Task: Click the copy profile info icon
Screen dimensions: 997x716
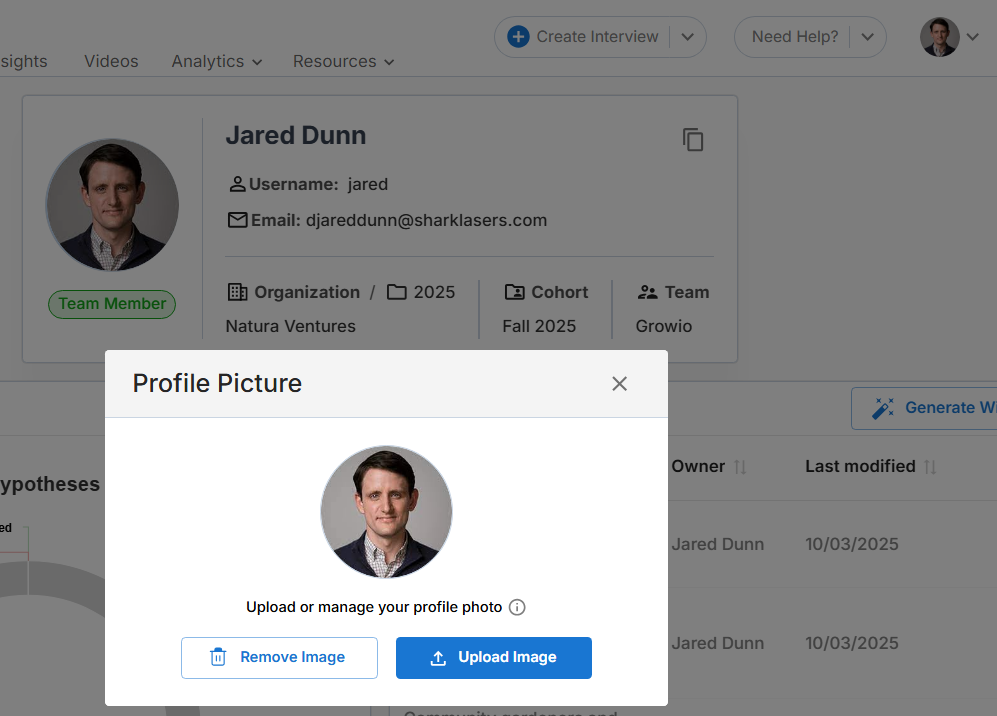Action: point(693,140)
